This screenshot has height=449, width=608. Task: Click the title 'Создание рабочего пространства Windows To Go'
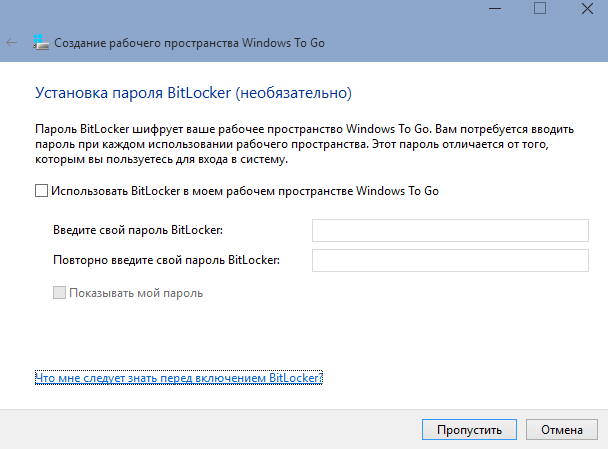click(189, 43)
